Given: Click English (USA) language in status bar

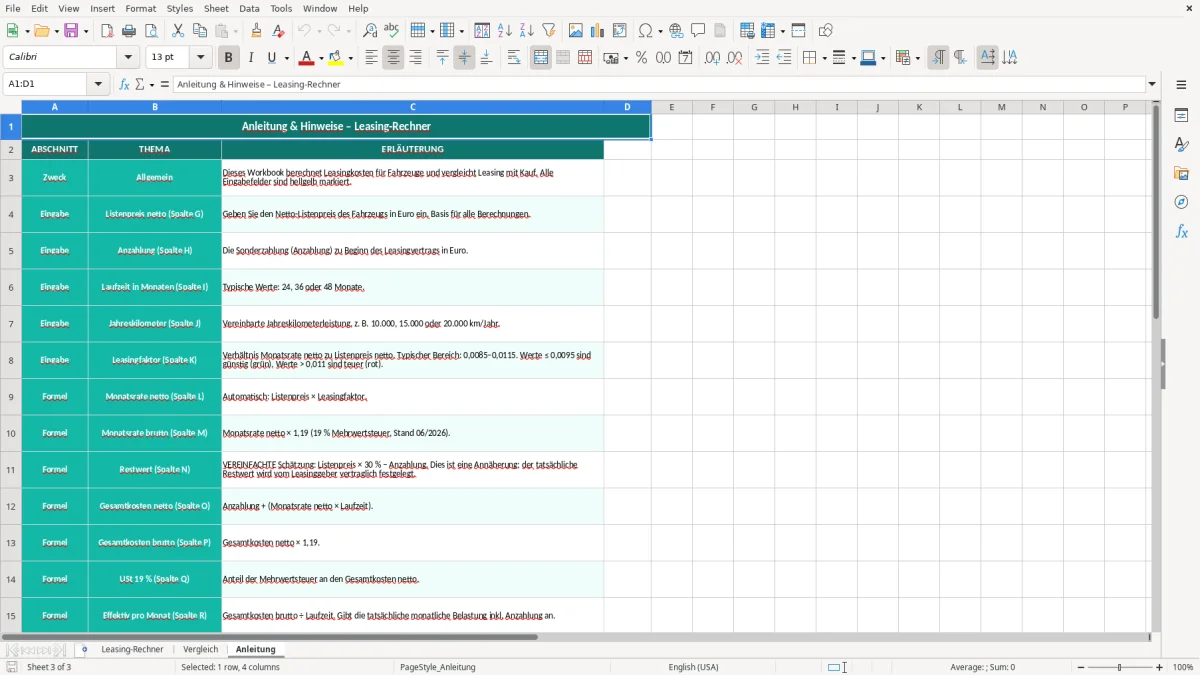Looking at the screenshot, I should [693, 667].
